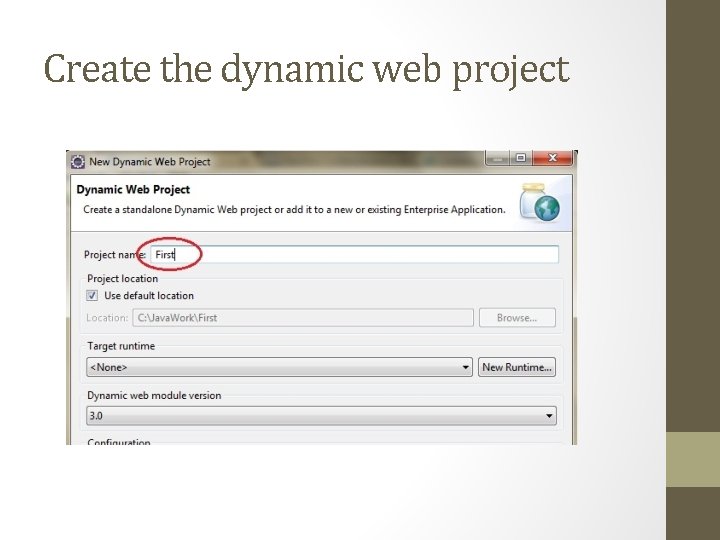Click the 'Project location' group label
This screenshot has height=540, width=720.
tap(123, 279)
